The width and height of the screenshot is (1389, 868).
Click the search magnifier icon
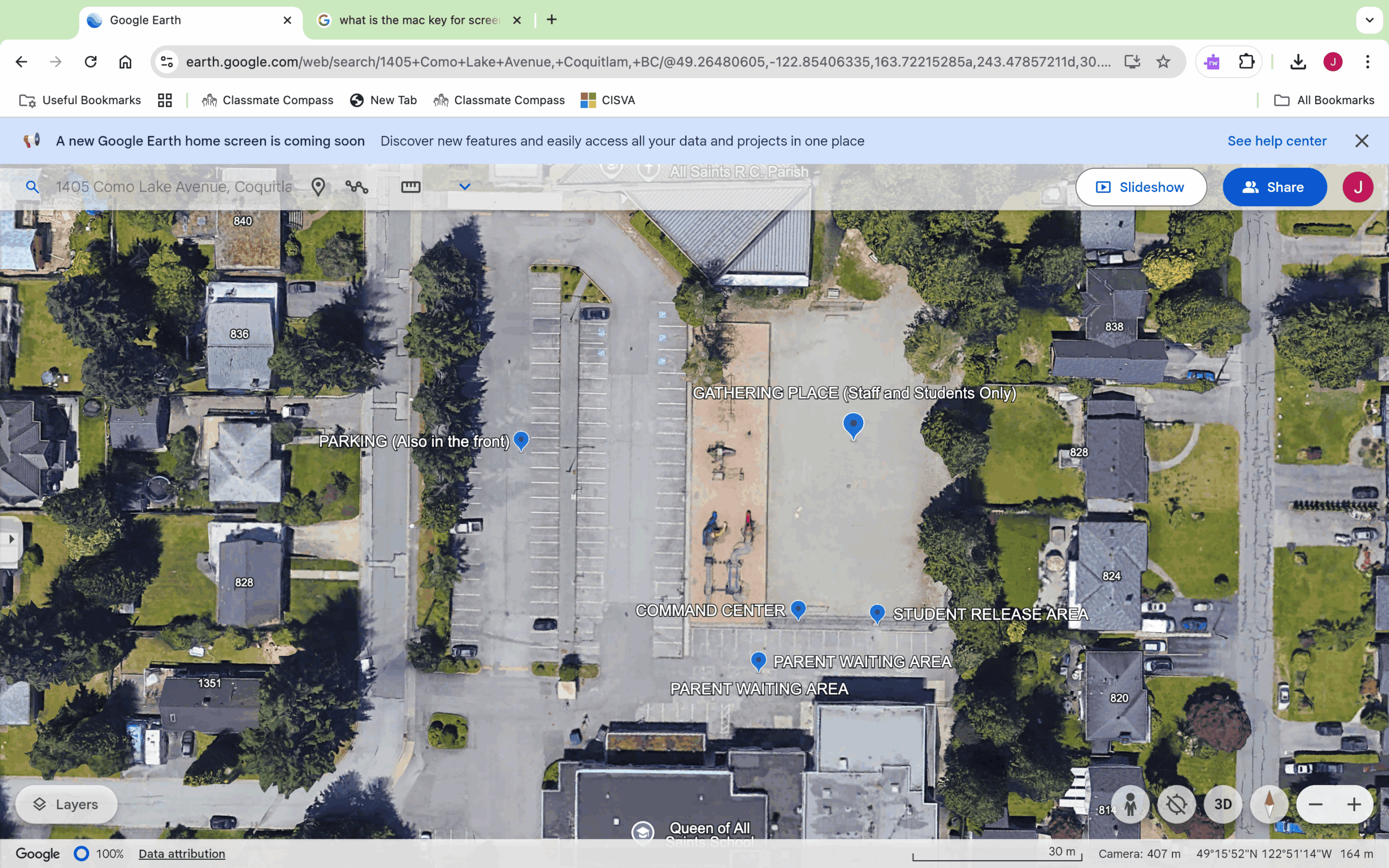pos(33,187)
